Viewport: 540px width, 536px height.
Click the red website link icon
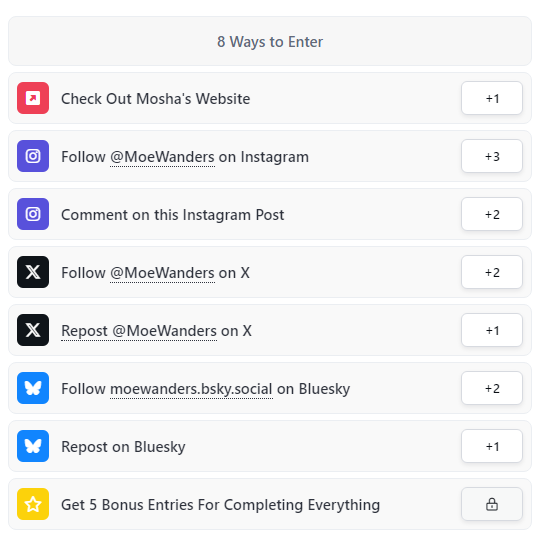pyautogui.click(x=33, y=98)
